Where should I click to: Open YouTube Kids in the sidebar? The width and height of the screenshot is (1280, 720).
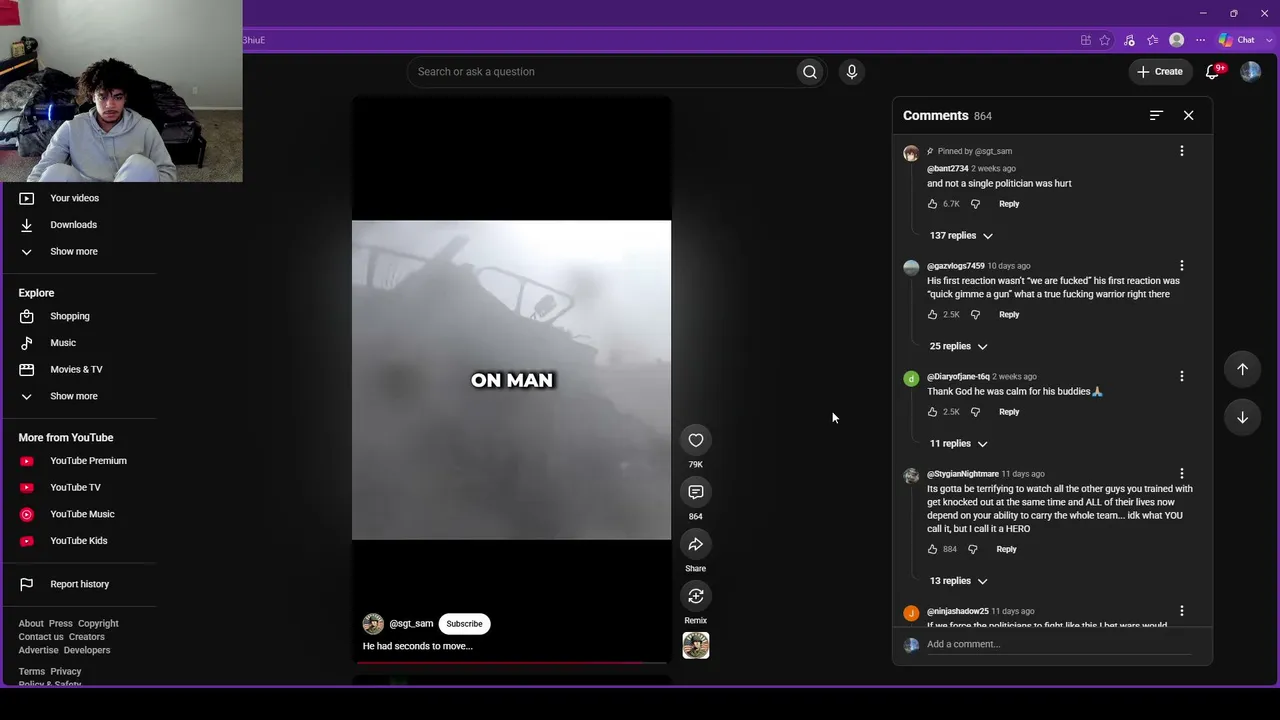coord(80,541)
